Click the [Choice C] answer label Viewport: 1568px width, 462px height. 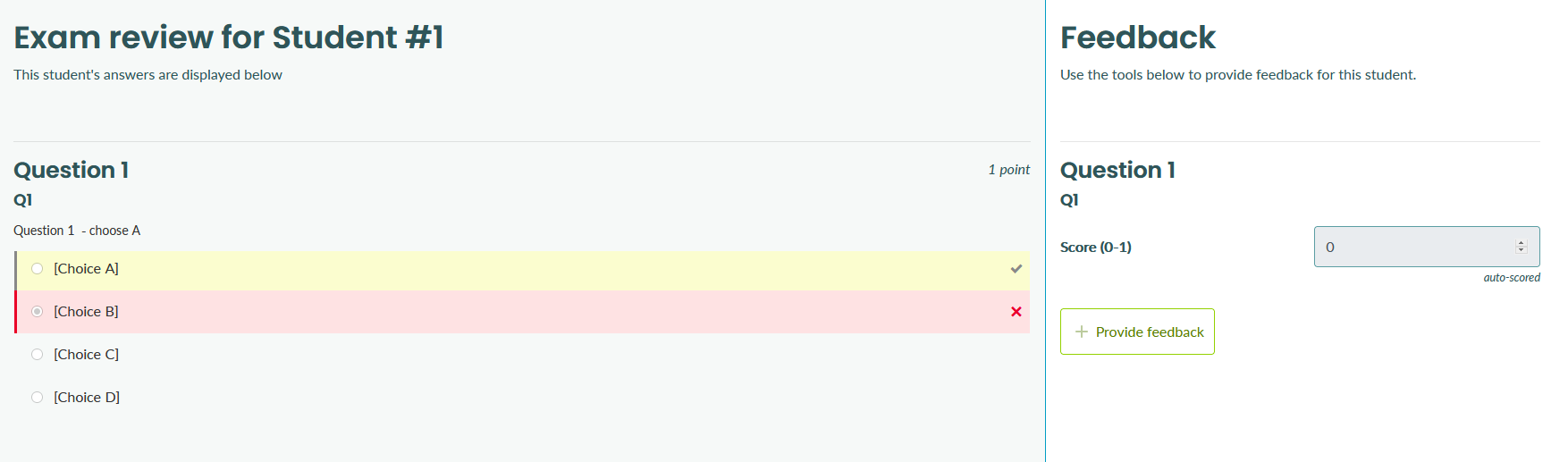point(86,355)
